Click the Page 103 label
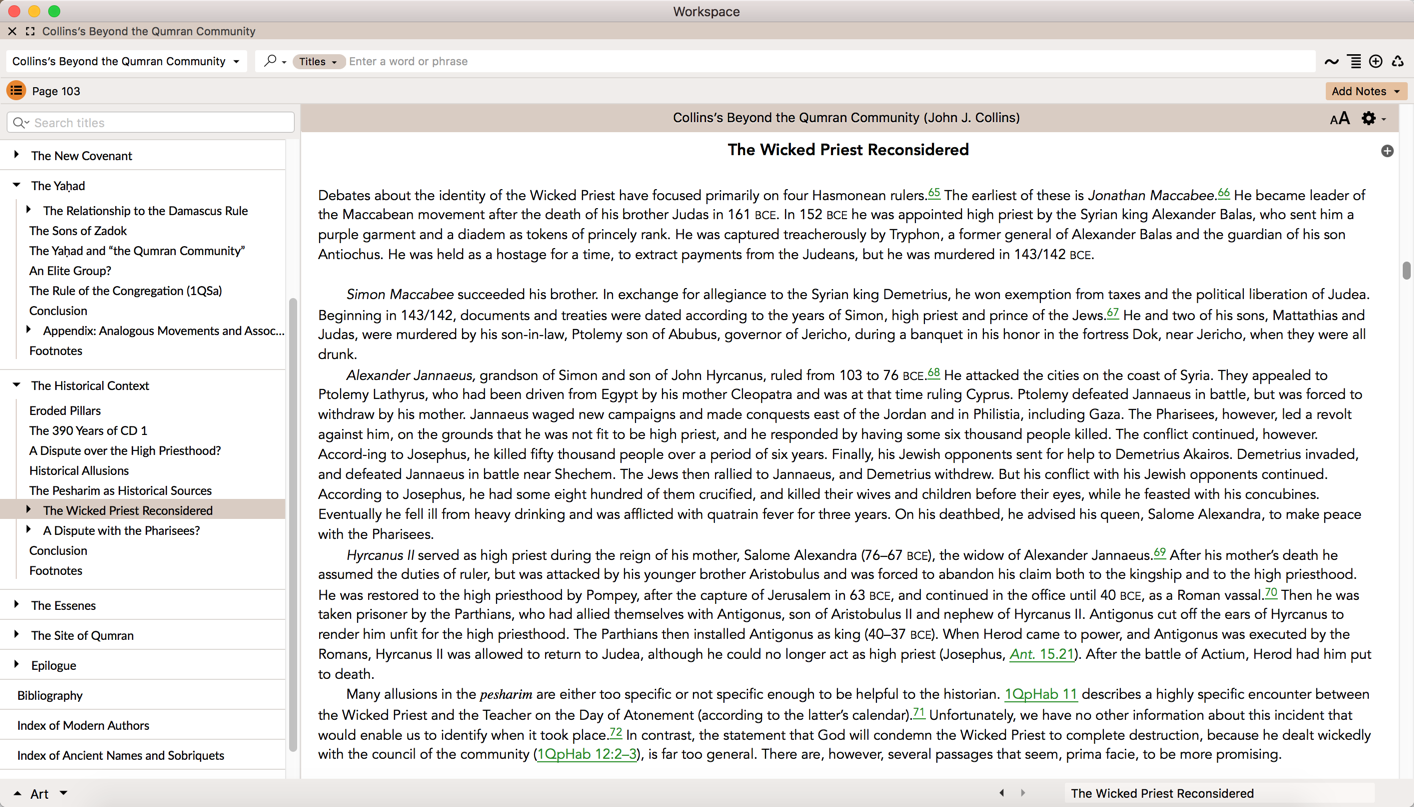This screenshot has width=1414, height=807. pos(56,91)
